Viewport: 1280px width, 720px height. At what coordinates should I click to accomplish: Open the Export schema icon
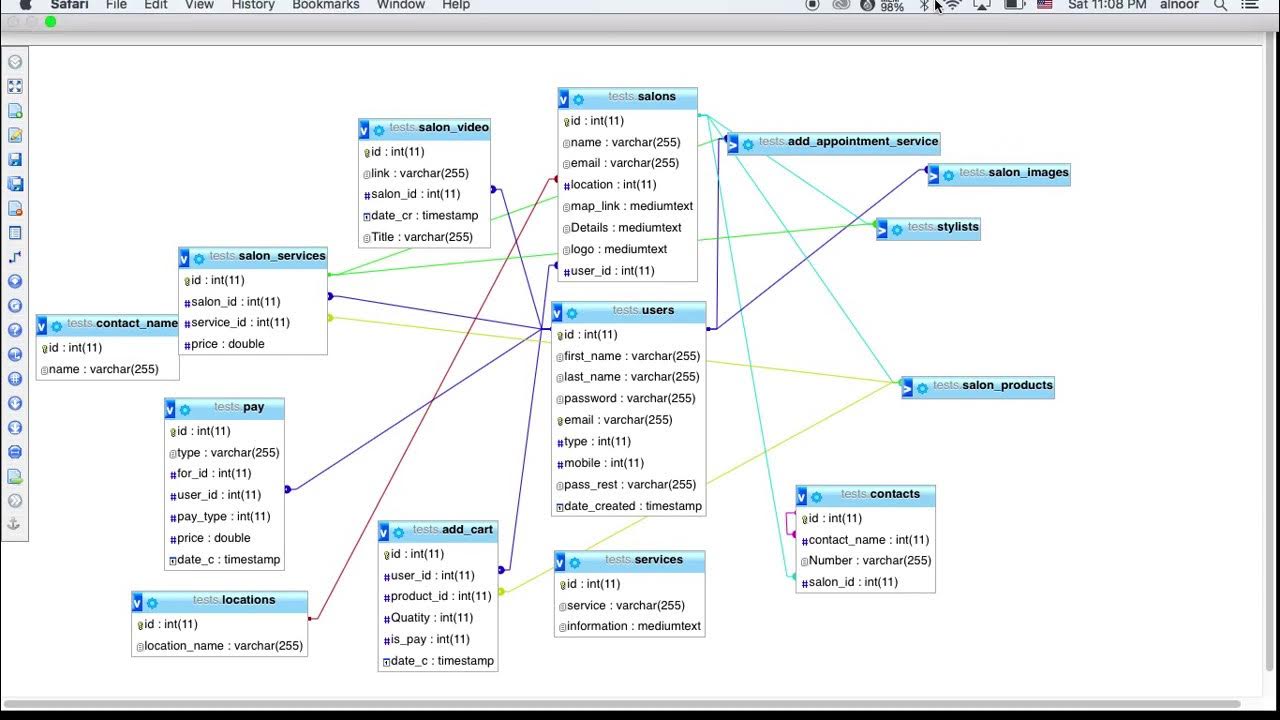click(x=15, y=476)
